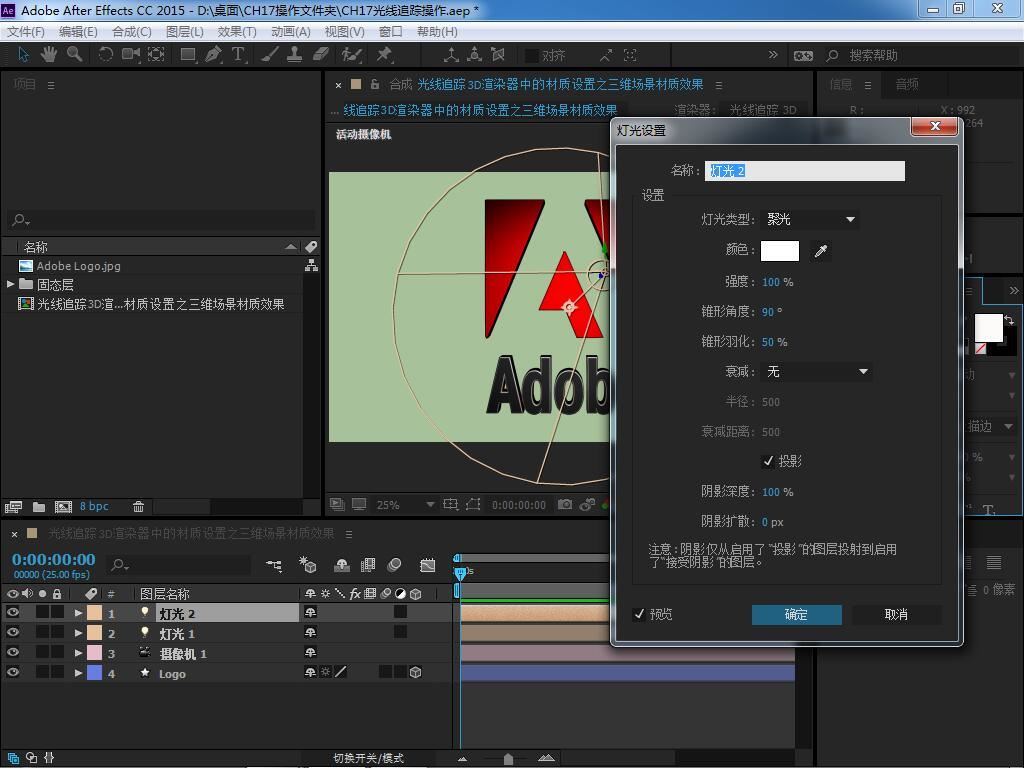
Task: Open the toolbar overflow chevron
Action: (x=773, y=55)
